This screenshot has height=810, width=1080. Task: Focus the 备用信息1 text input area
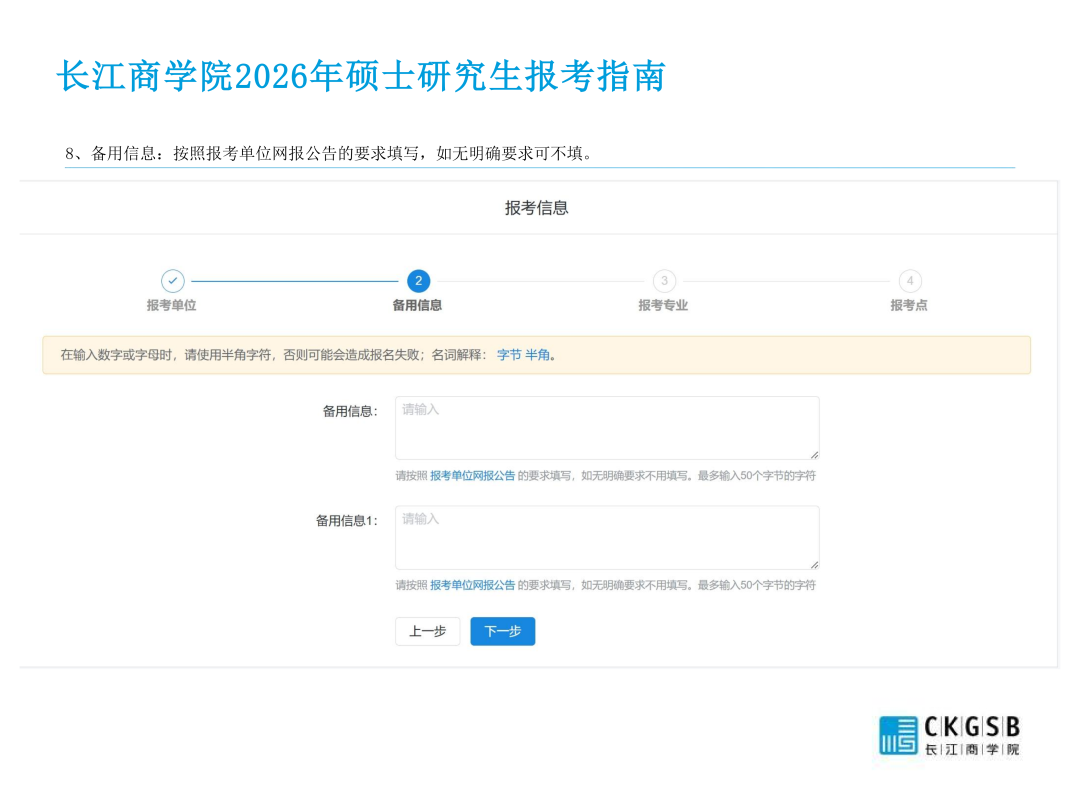click(606, 537)
